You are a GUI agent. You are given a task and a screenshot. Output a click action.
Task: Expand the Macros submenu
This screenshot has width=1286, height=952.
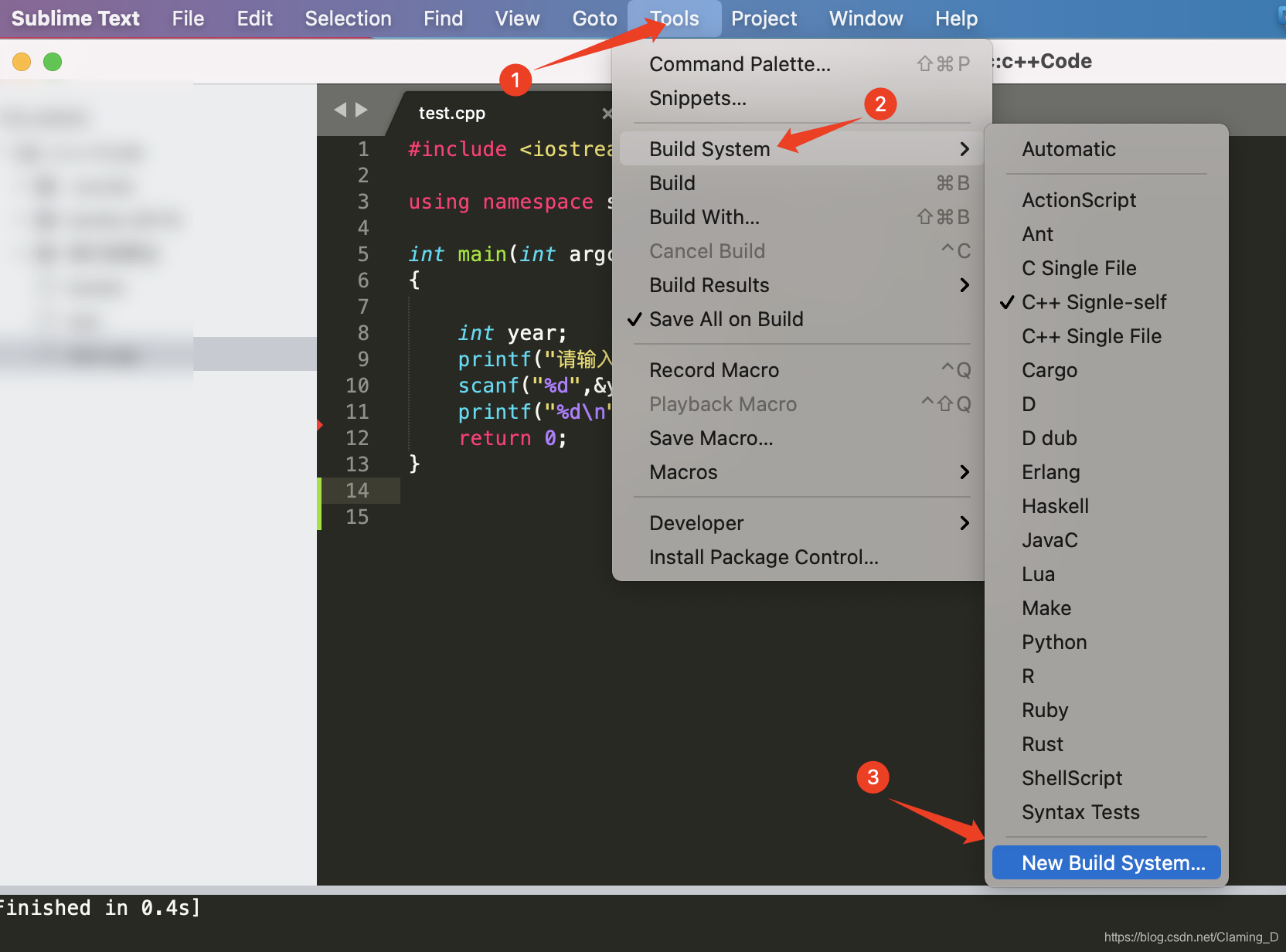(x=801, y=472)
